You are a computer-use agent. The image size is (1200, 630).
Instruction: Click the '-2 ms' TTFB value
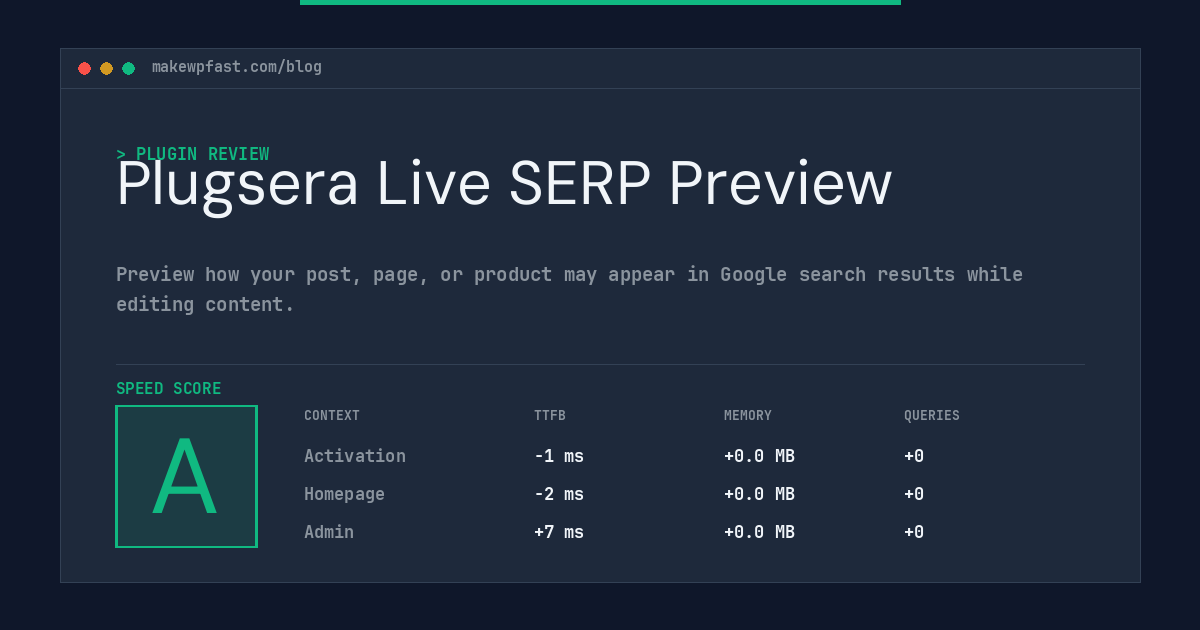(x=559, y=494)
